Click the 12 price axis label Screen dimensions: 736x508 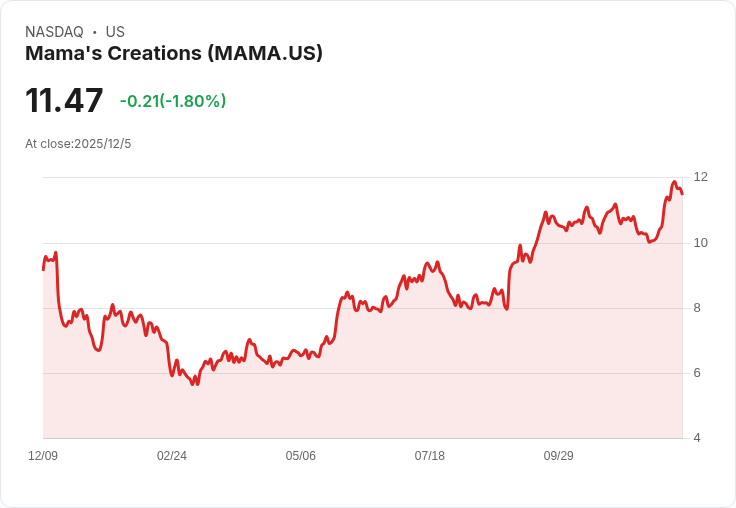click(x=700, y=177)
